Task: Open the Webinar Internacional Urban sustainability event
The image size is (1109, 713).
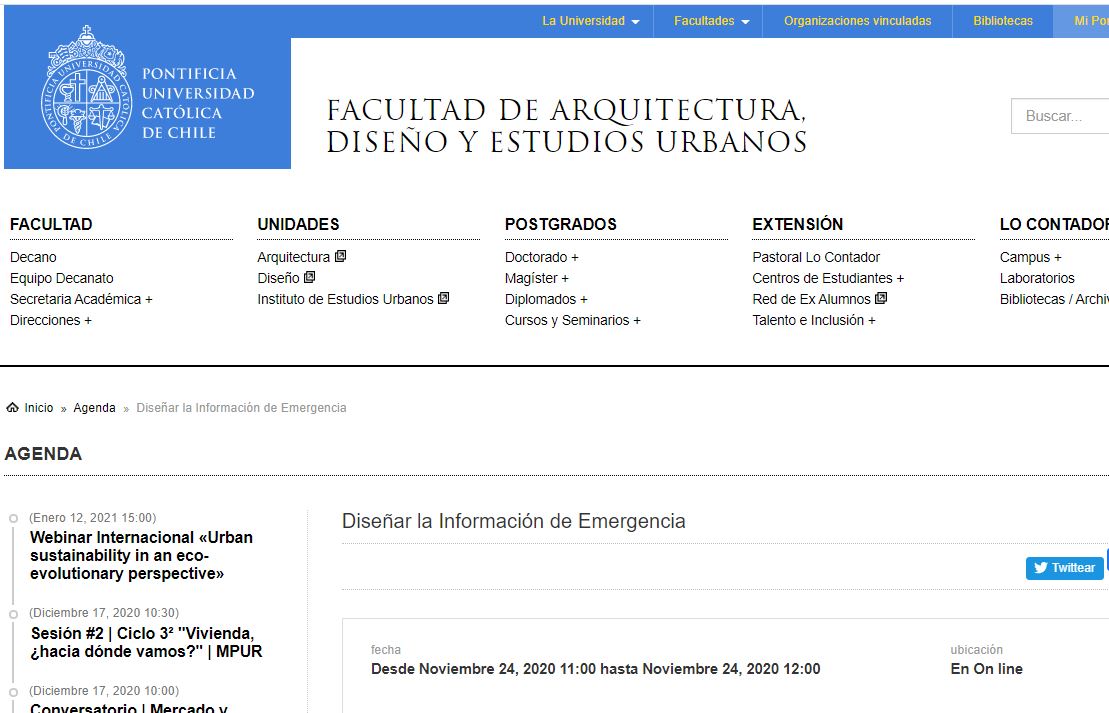Action: pyautogui.click(x=141, y=555)
